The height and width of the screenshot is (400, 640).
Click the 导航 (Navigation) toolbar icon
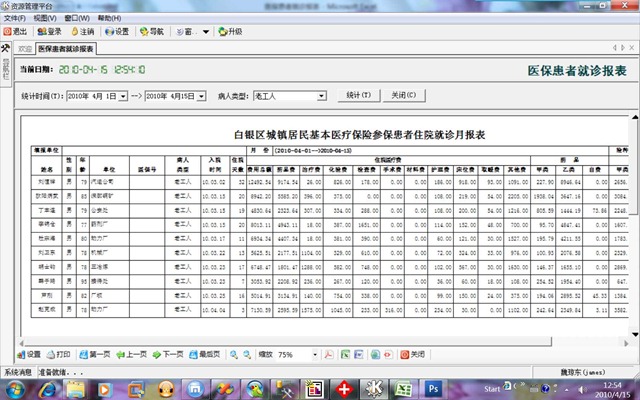pos(150,31)
